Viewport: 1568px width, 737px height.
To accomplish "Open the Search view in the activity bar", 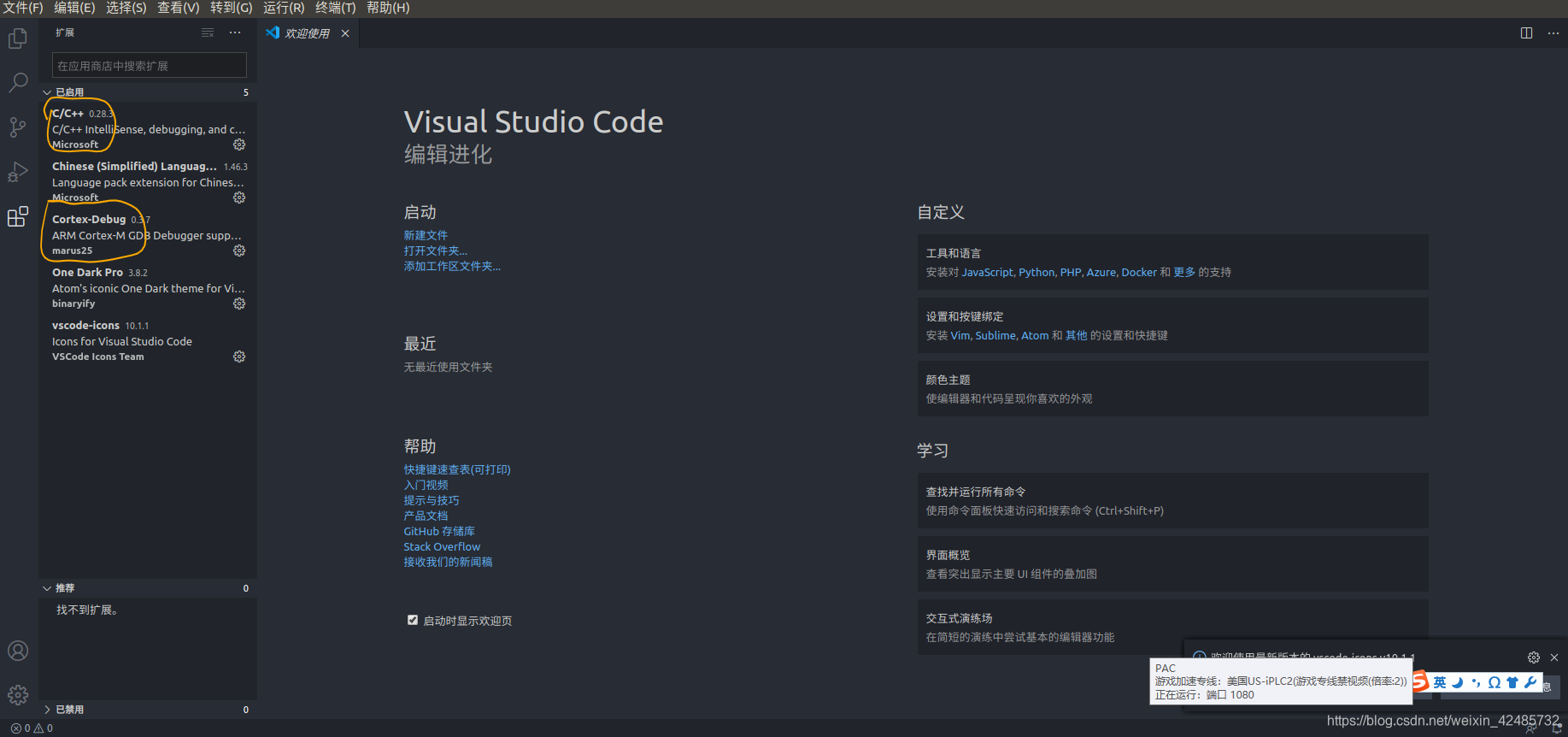I will click(18, 83).
